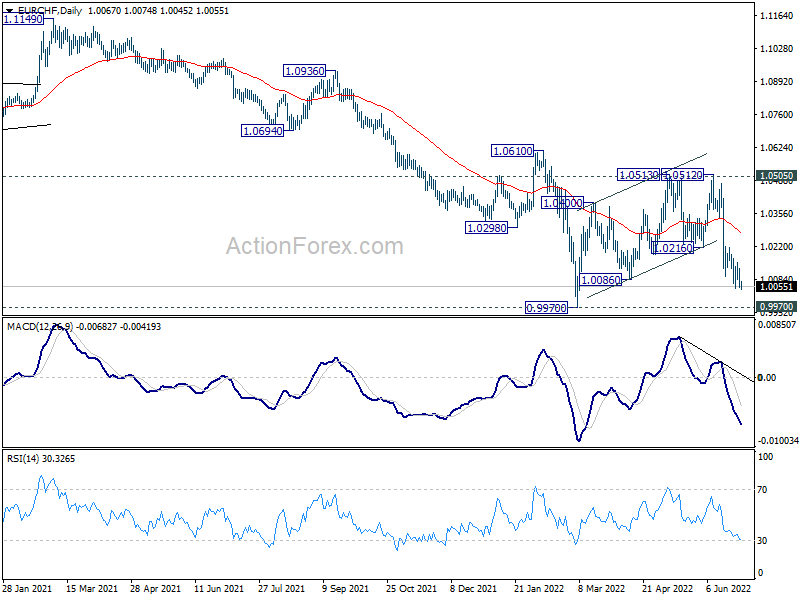Click the RSI 30 level label
This screenshot has height=600, width=800.
(x=762, y=541)
